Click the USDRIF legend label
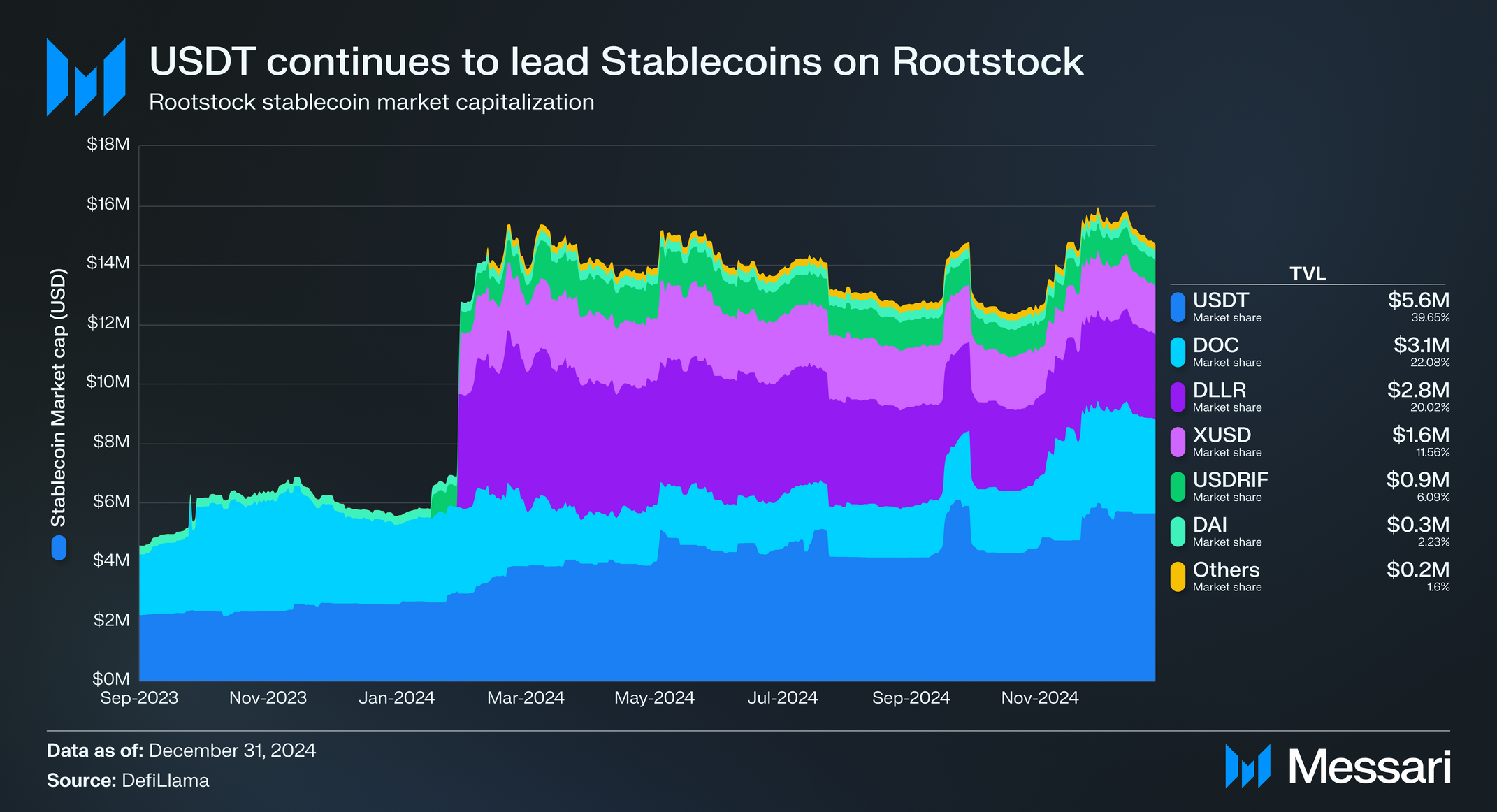1497x812 pixels. click(x=1231, y=480)
